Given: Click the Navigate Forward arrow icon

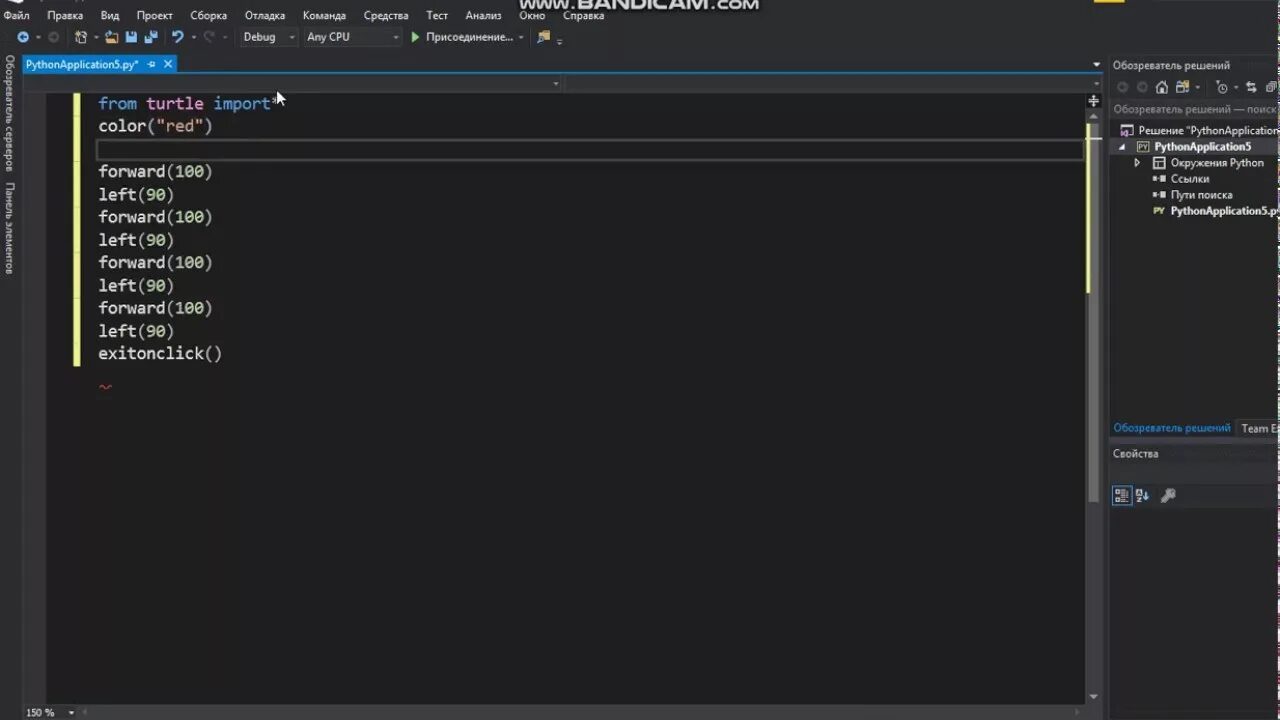Looking at the screenshot, I should pyautogui.click(x=53, y=37).
